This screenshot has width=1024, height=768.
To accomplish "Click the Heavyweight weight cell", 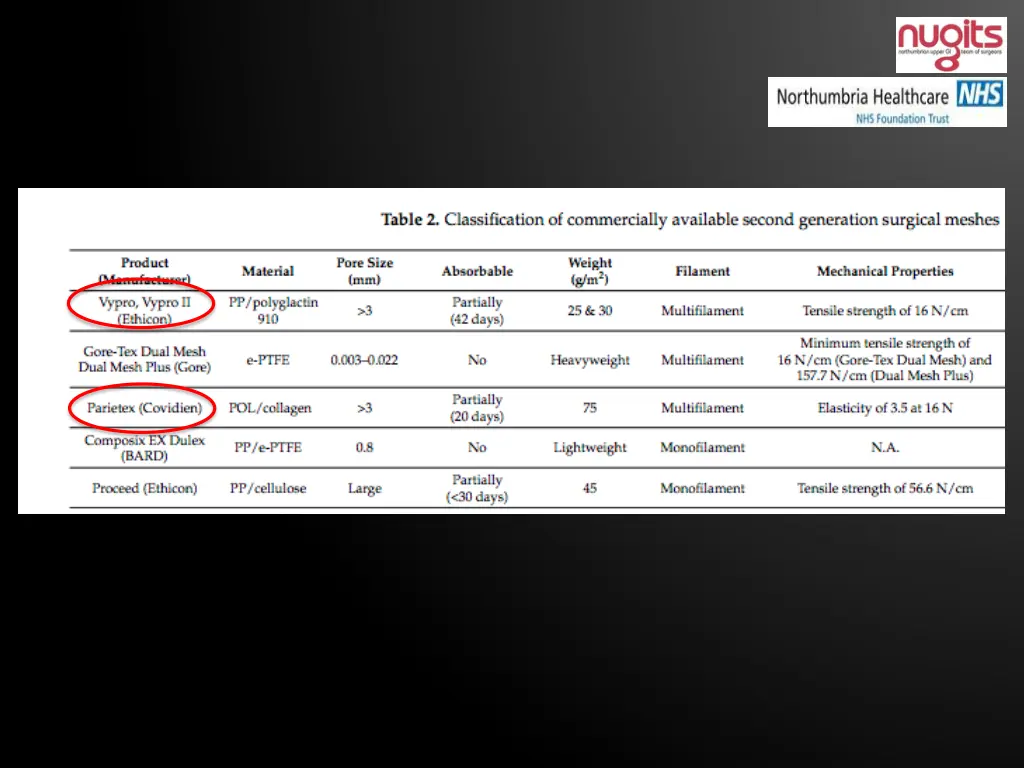I will pos(590,360).
